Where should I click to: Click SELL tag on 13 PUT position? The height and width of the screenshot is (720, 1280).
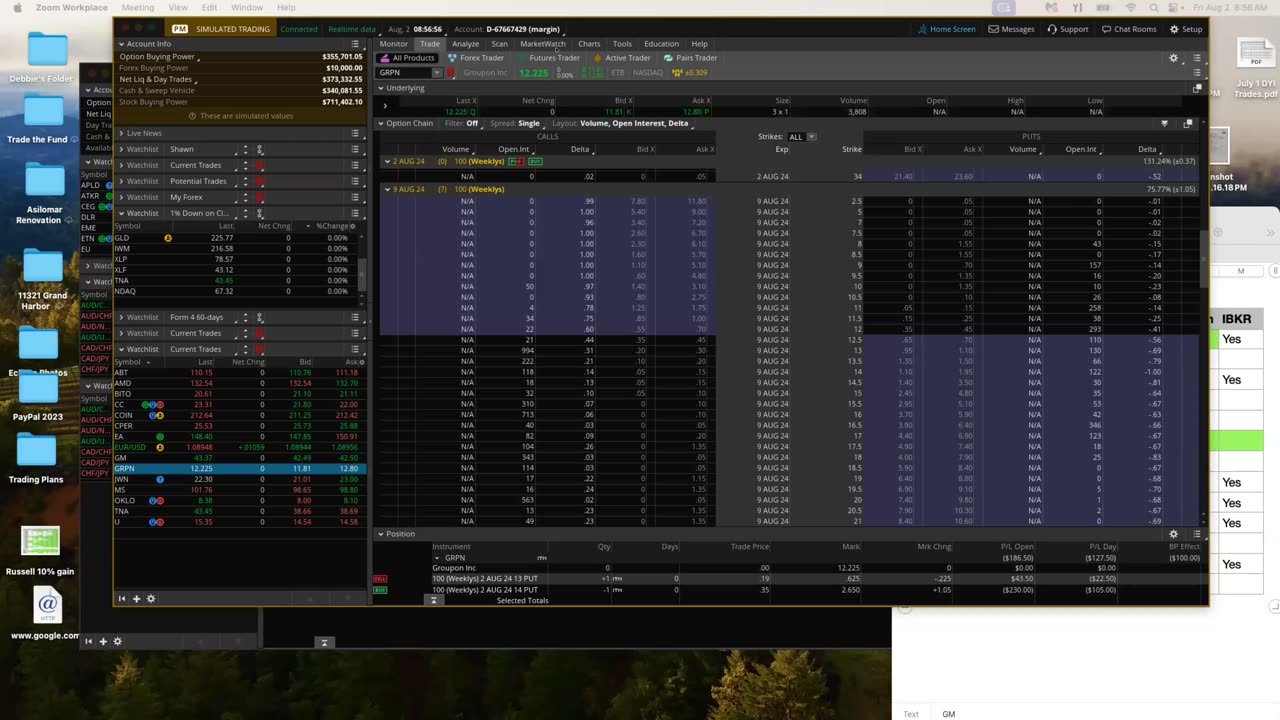380,579
